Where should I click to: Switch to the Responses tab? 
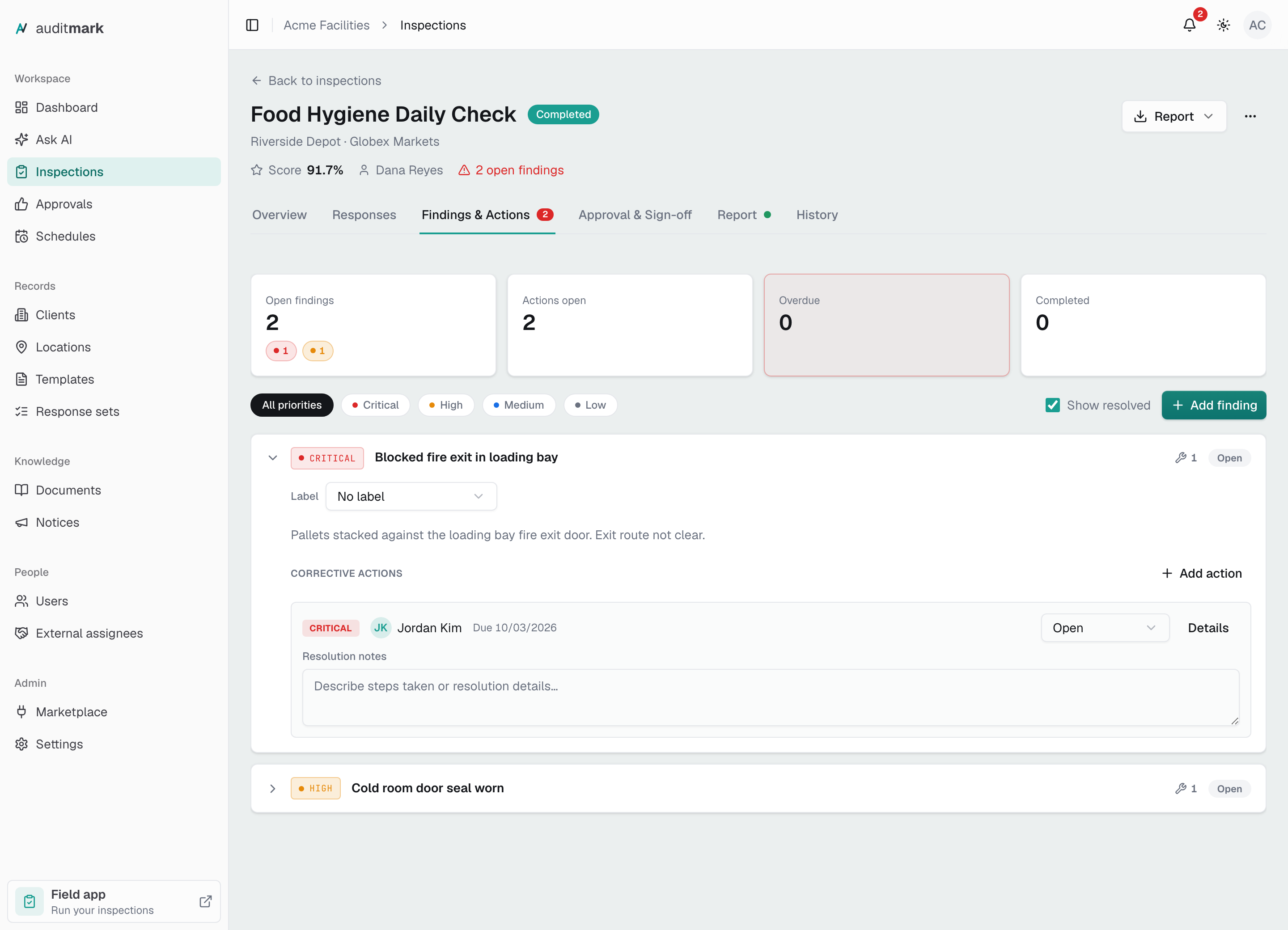(364, 215)
